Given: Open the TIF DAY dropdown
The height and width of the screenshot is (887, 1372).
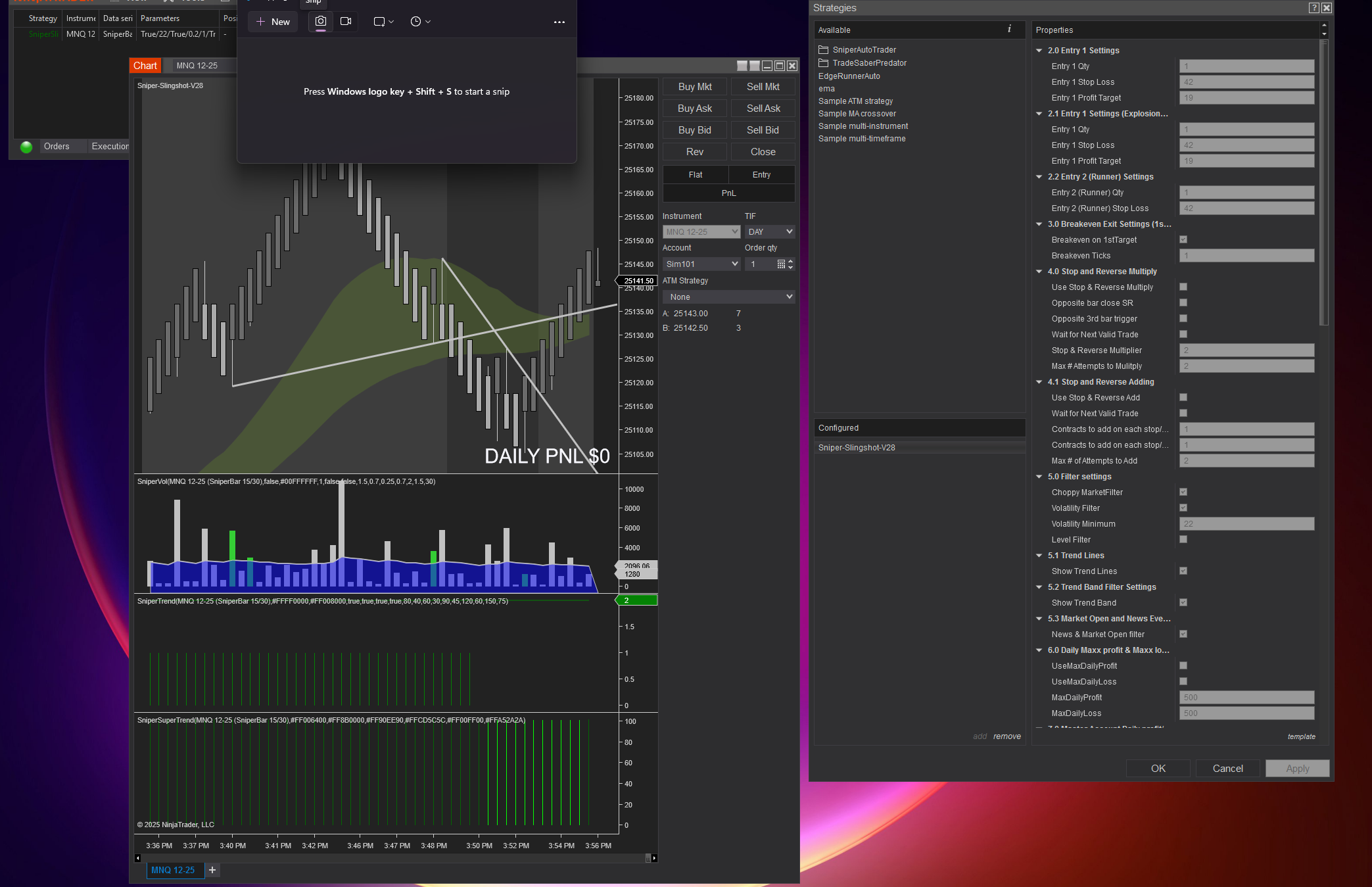Looking at the screenshot, I should tap(770, 232).
